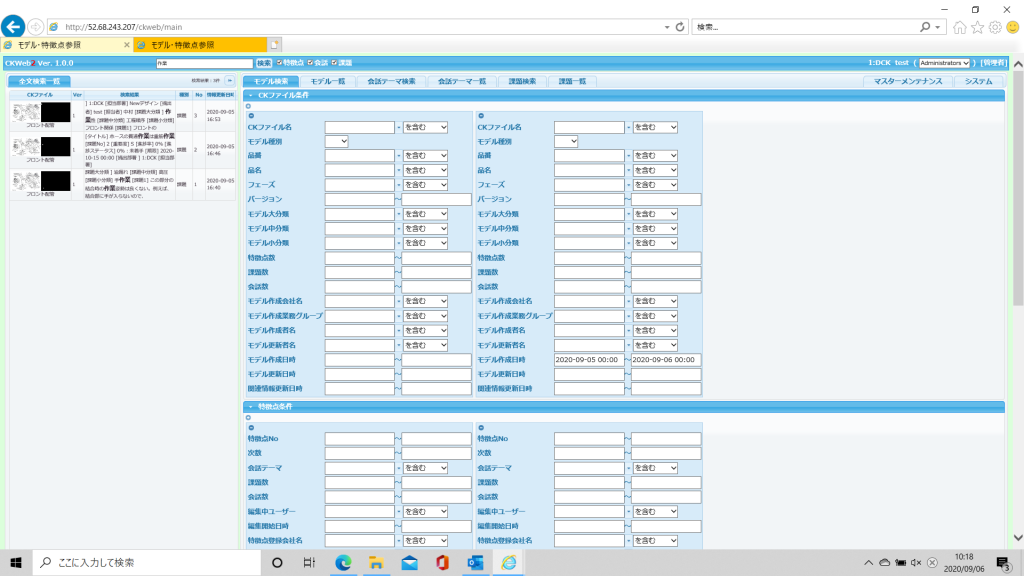1024x576 pixels.
Task: Click the 検索 button beside search box
Action: click(264, 63)
